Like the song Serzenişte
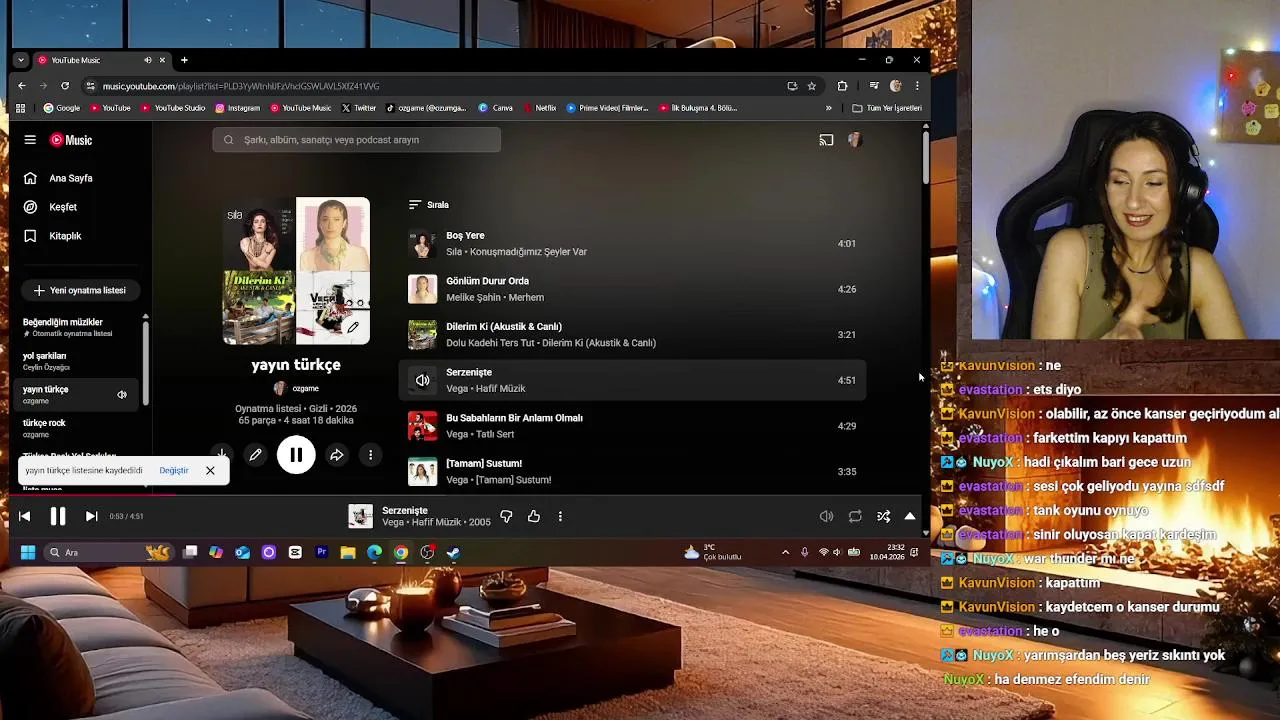Screen dimensions: 1280x720 point(534,516)
